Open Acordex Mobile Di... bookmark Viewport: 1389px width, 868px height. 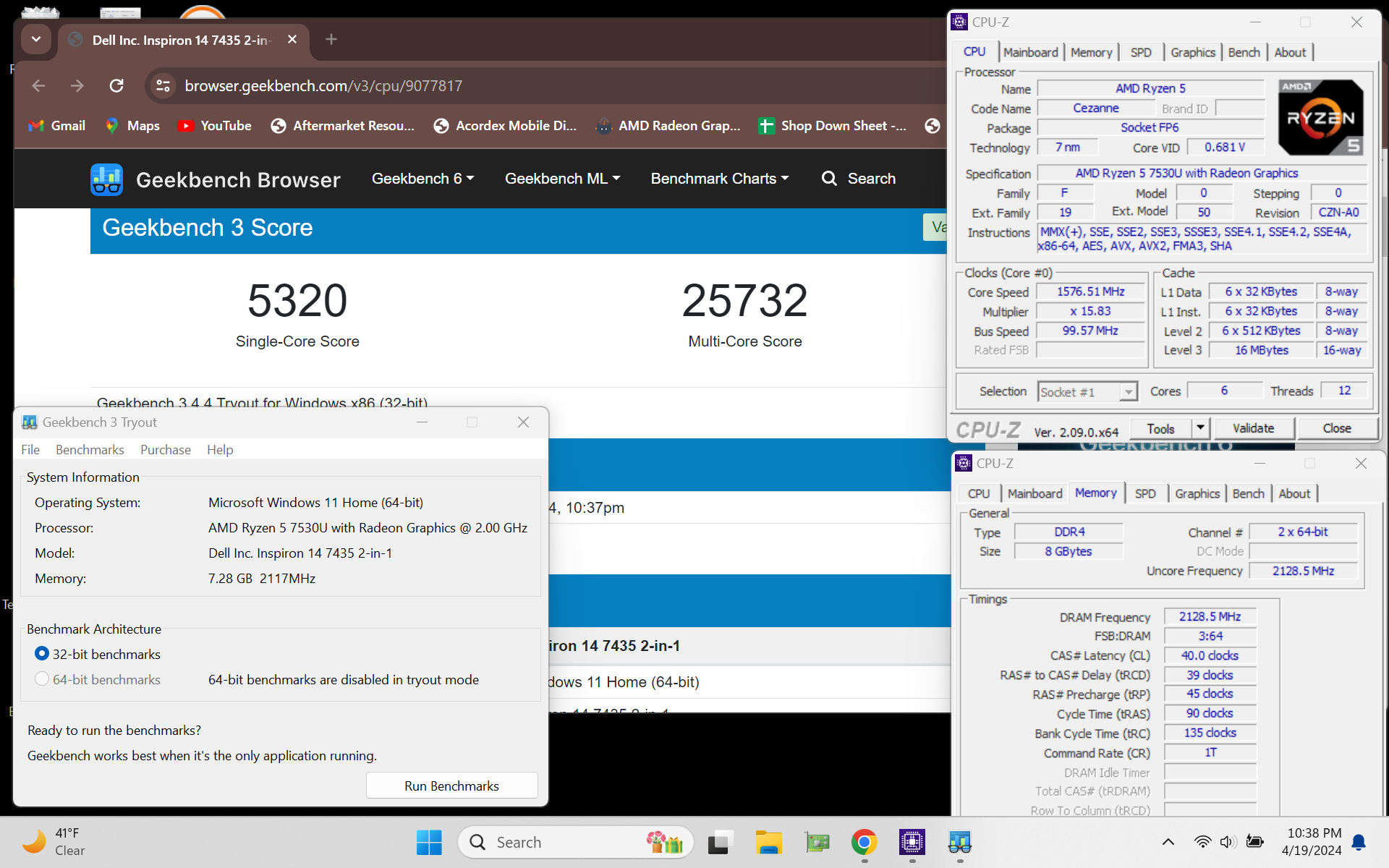click(x=505, y=126)
